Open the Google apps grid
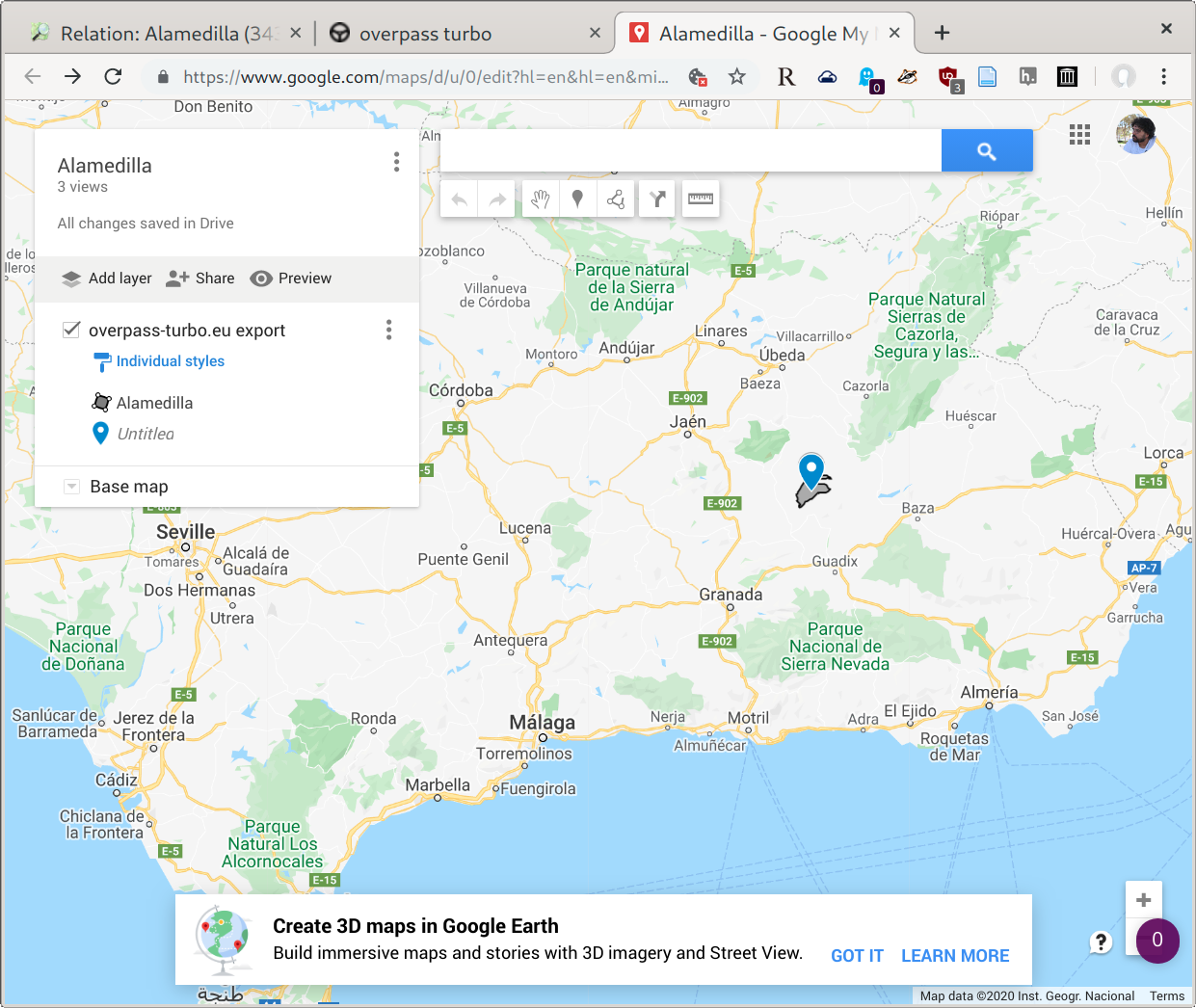Viewport: 1196px width, 1008px height. [x=1079, y=135]
